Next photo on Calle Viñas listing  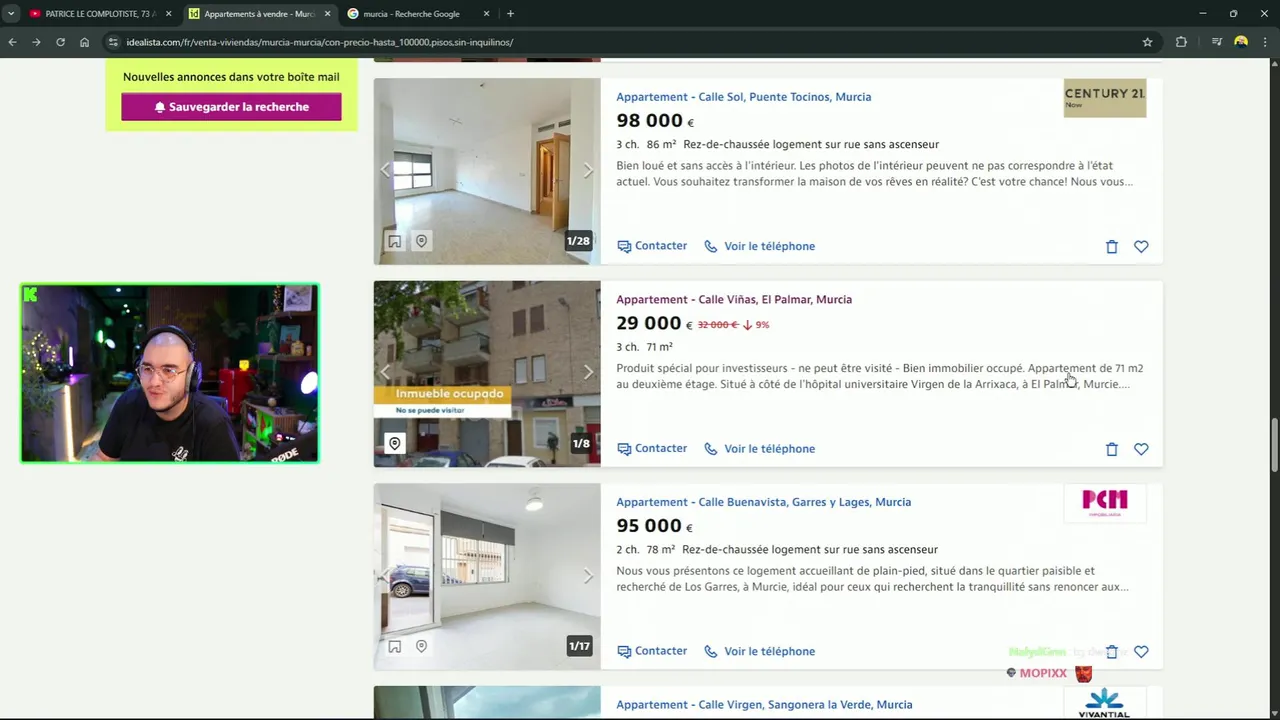coord(588,373)
